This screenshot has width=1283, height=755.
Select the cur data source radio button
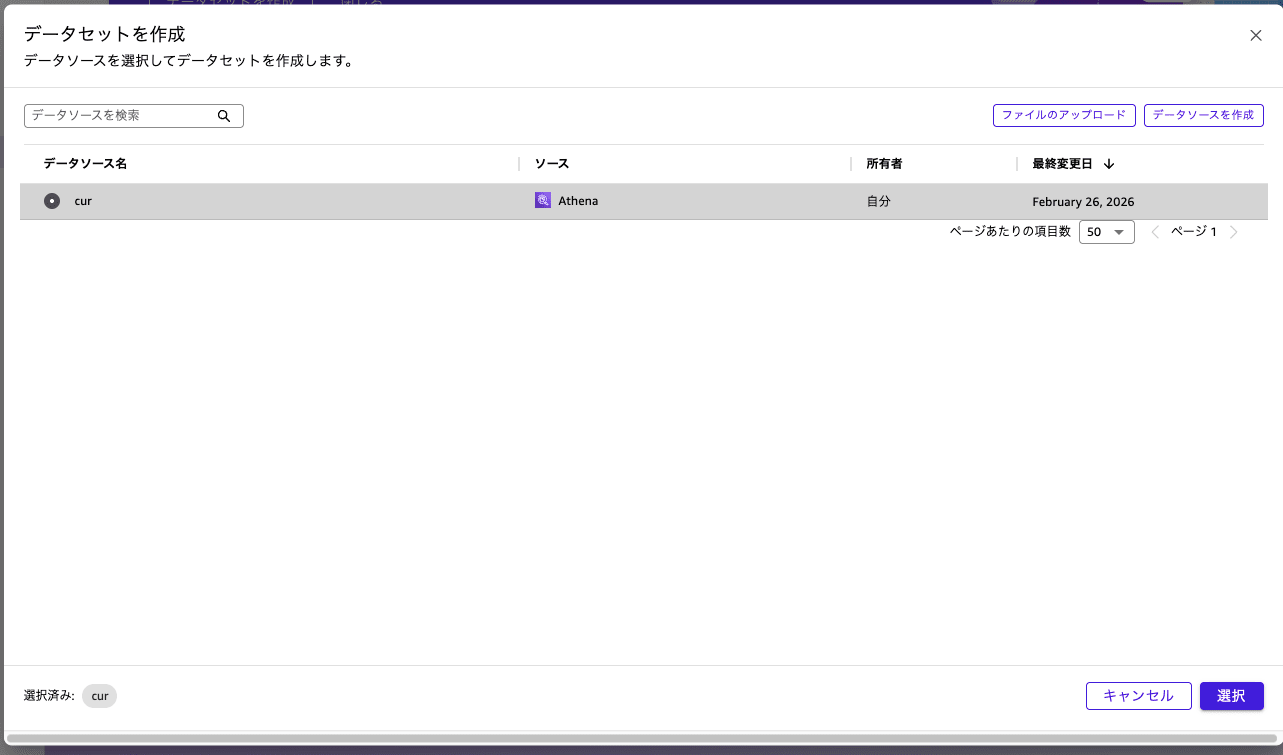tap(51, 200)
